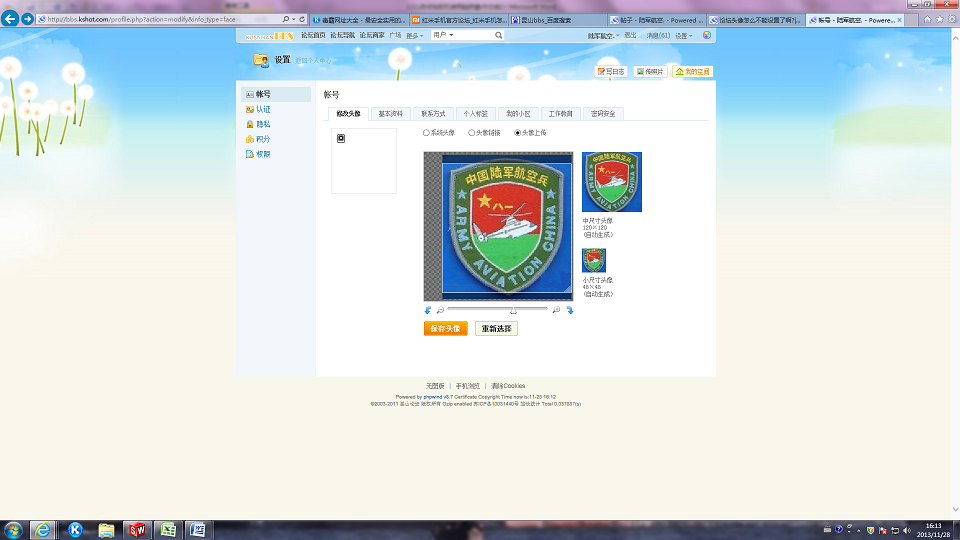This screenshot has height=540, width=960.
Task: Open the 消息(61) messages link
Action: 658,36
